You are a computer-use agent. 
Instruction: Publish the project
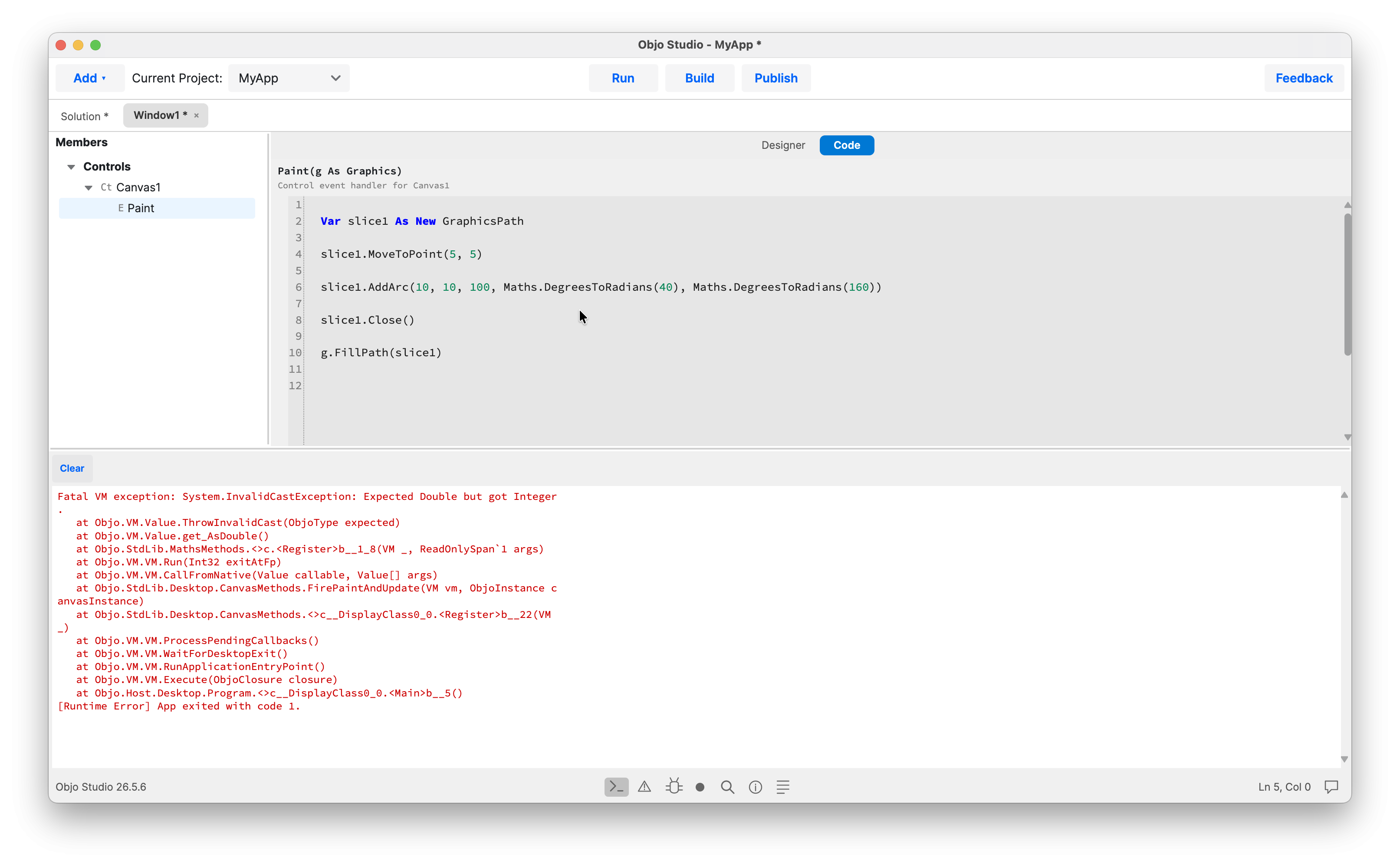click(776, 78)
